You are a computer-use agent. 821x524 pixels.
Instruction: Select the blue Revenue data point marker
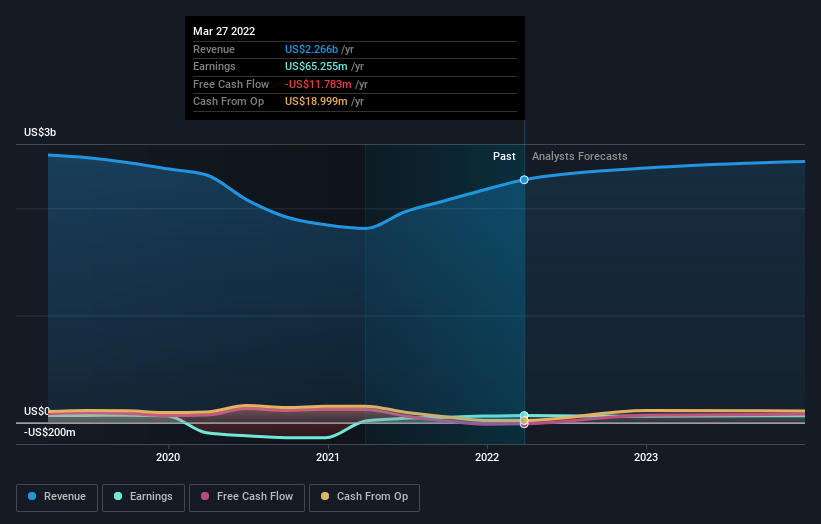(x=524, y=180)
